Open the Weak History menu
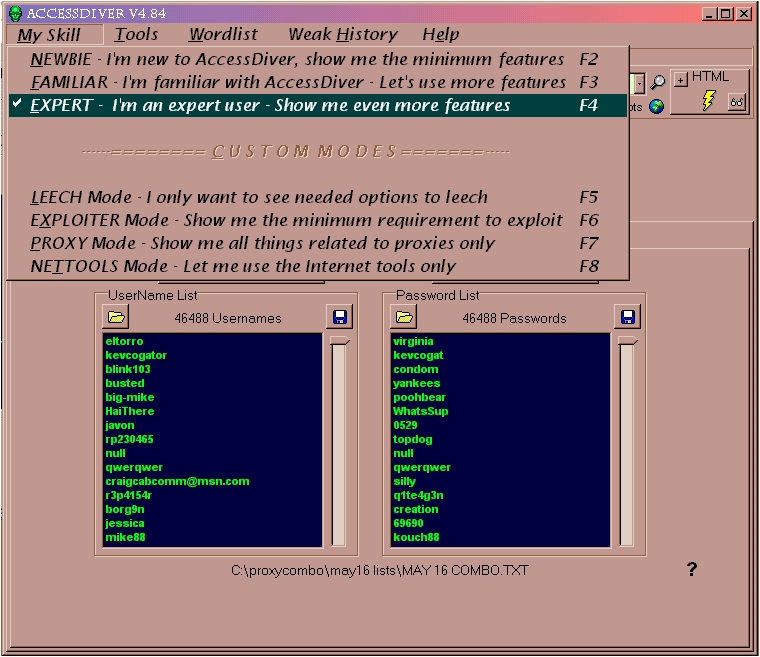 (343, 34)
